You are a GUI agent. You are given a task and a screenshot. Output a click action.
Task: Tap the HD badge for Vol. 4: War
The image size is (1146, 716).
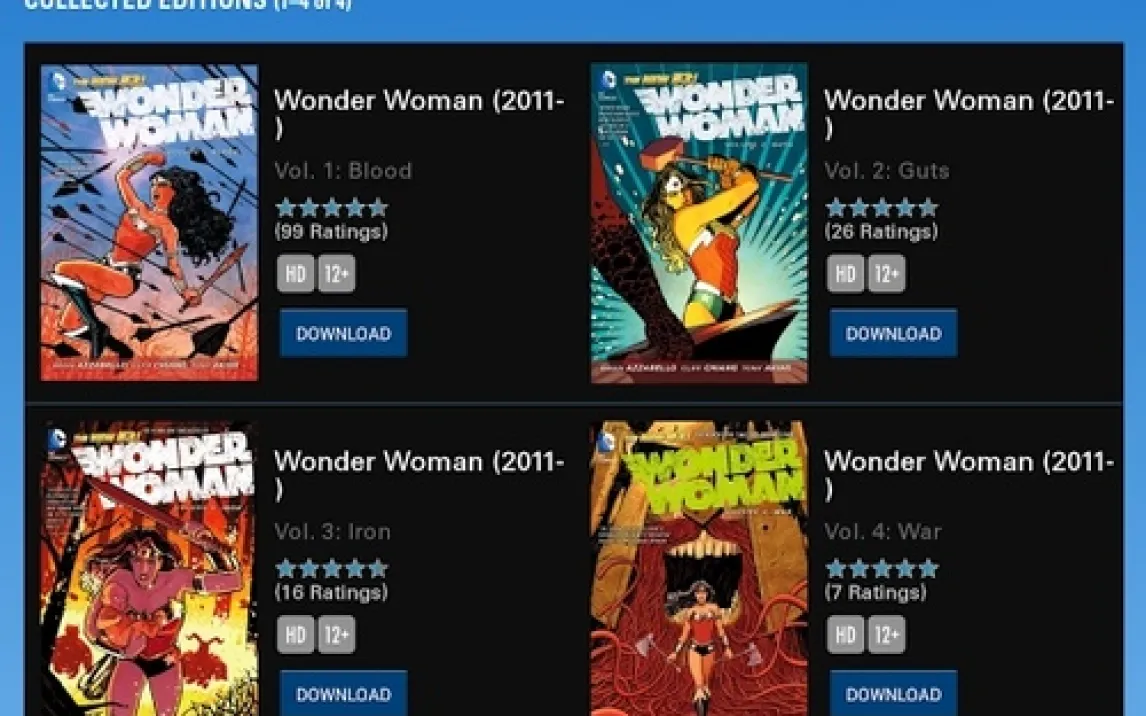pos(845,634)
